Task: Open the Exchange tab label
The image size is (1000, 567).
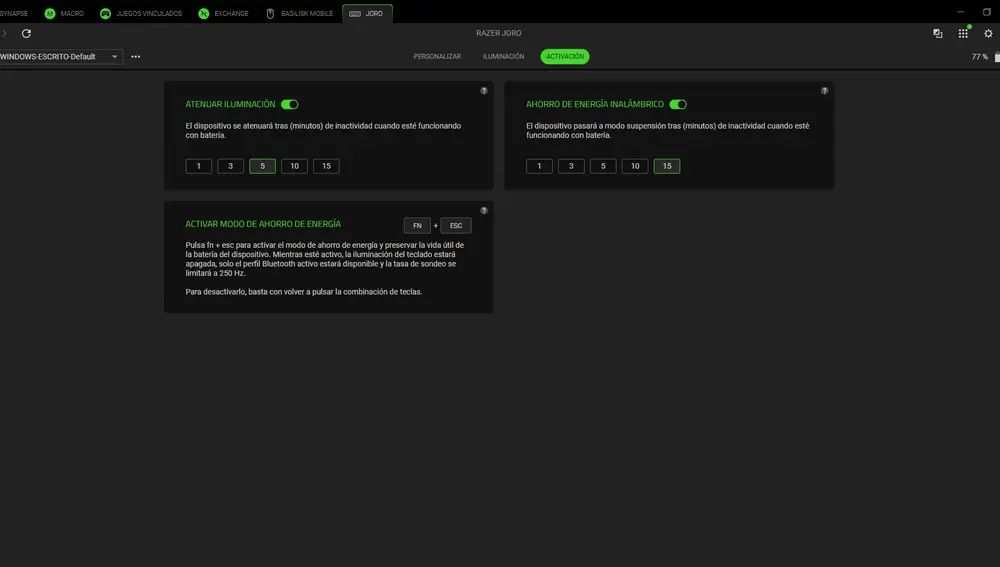Action: (231, 13)
